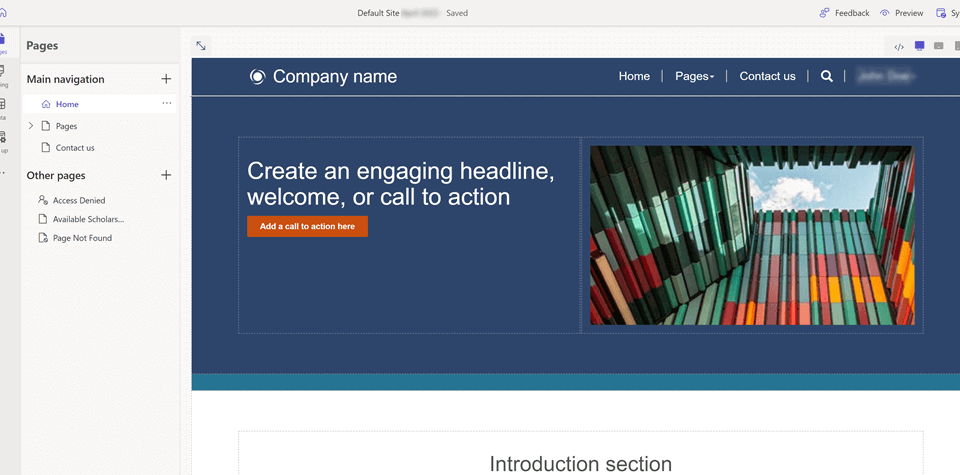Add a page to Main navigation
The image size is (960, 475).
pyautogui.click(x=166, y=79)
